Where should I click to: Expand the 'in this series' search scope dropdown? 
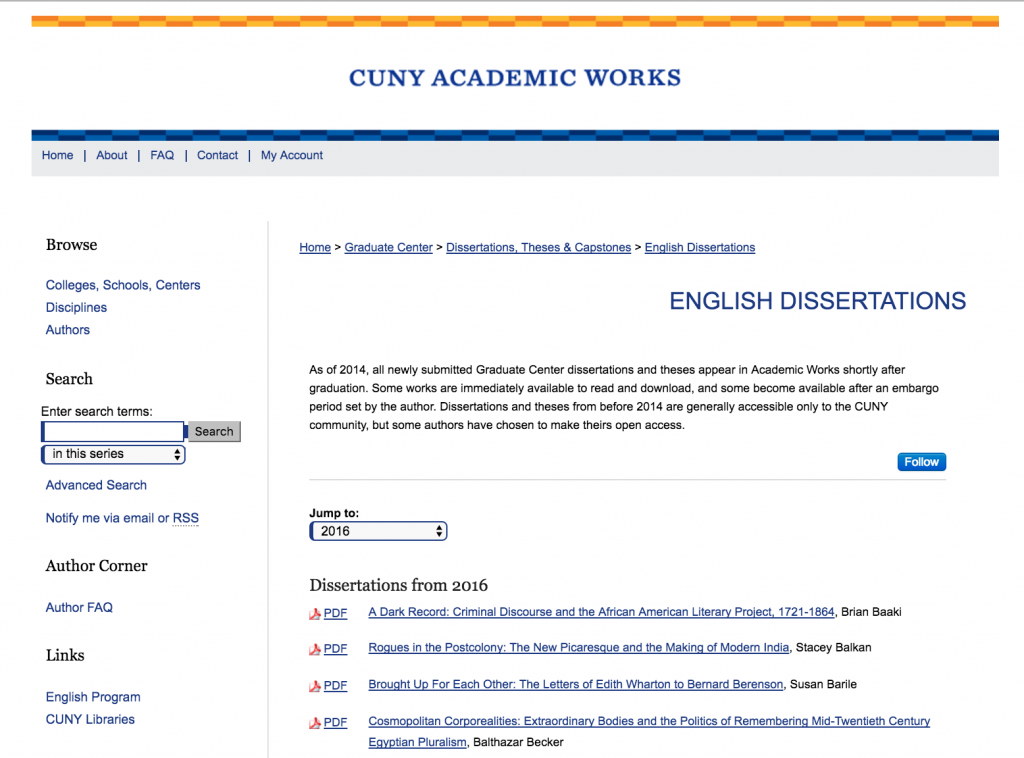(x=113, y=454)
